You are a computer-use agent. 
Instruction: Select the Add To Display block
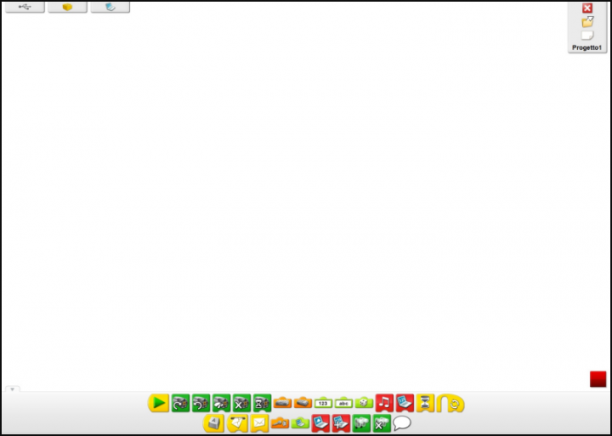click(x=341, y=424)
